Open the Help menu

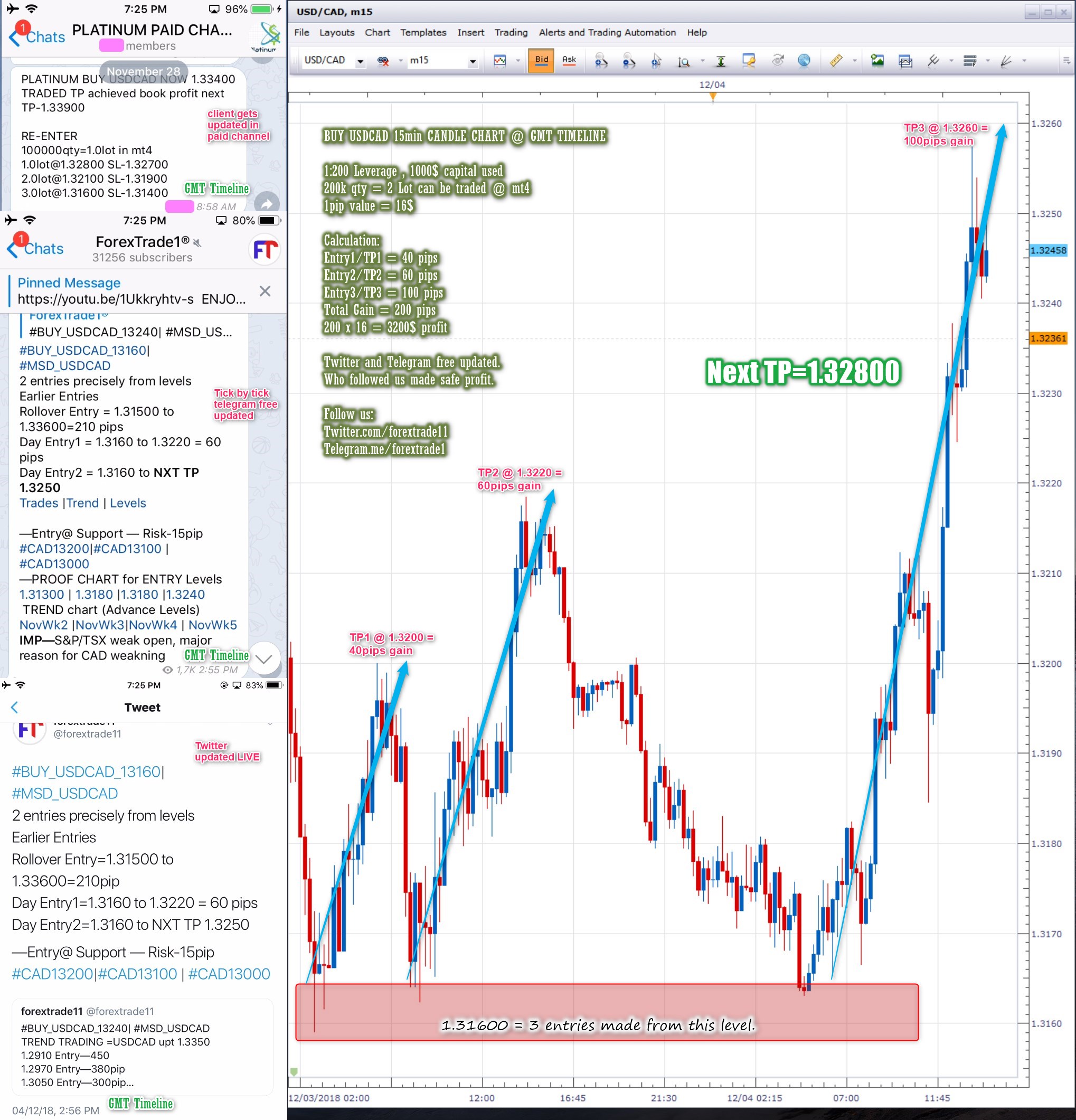coord(696,33)
